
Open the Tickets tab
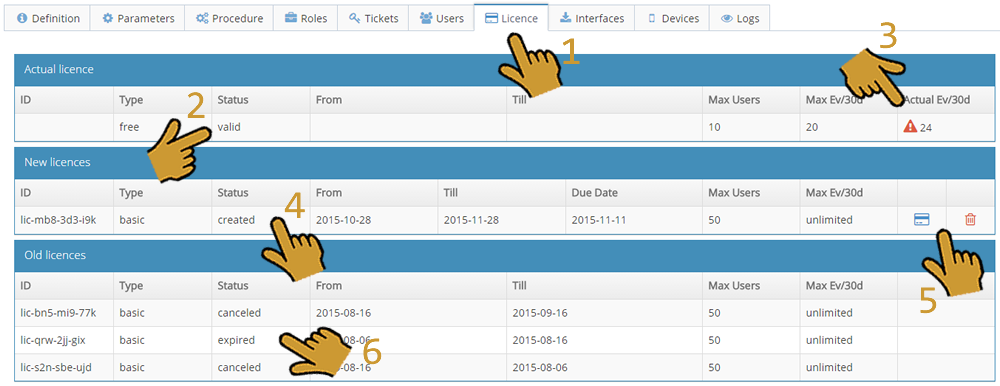374,19
